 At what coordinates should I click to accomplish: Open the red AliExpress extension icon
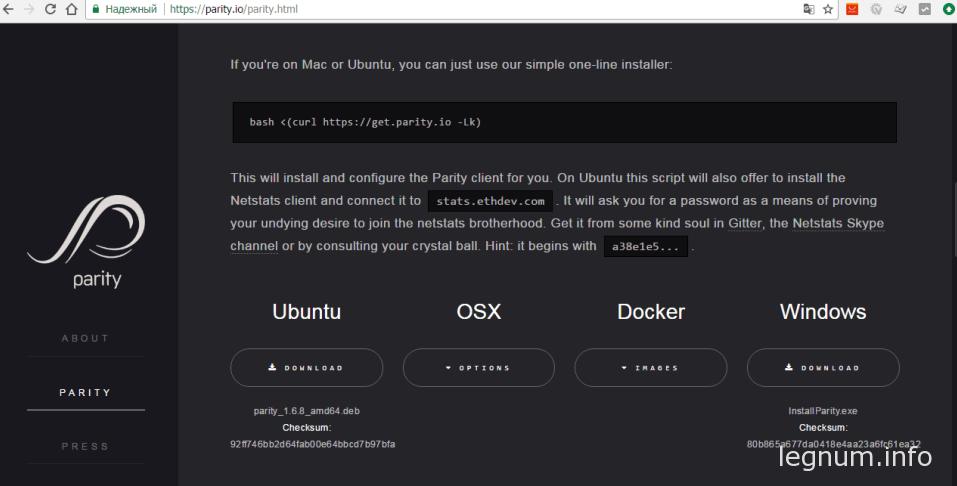[x=852, y=9]
